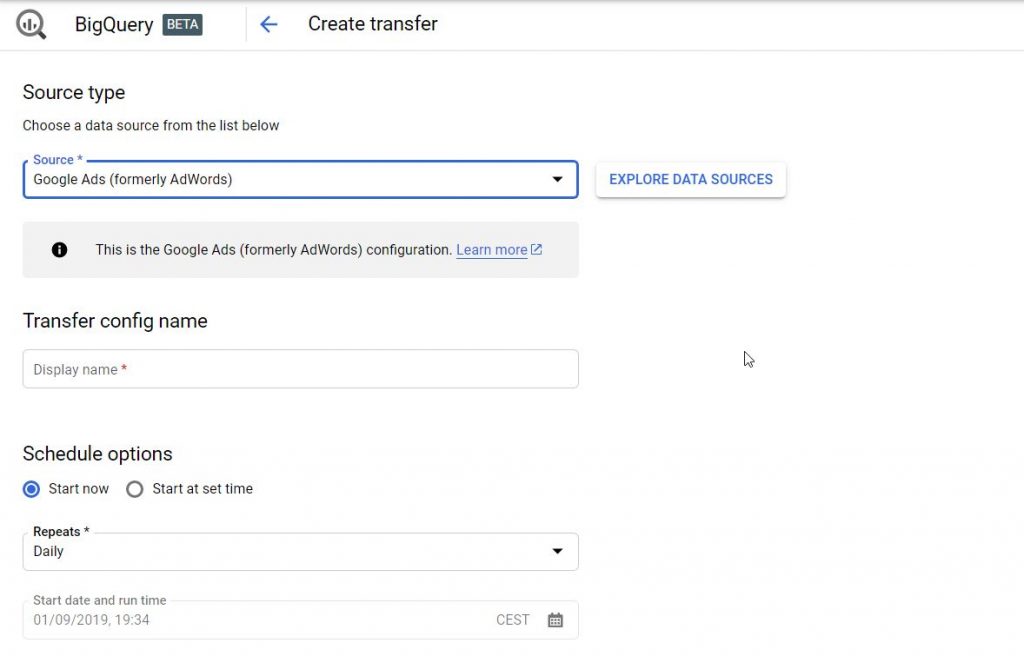Go back using the blue arrow

click(x=268, y=24)
